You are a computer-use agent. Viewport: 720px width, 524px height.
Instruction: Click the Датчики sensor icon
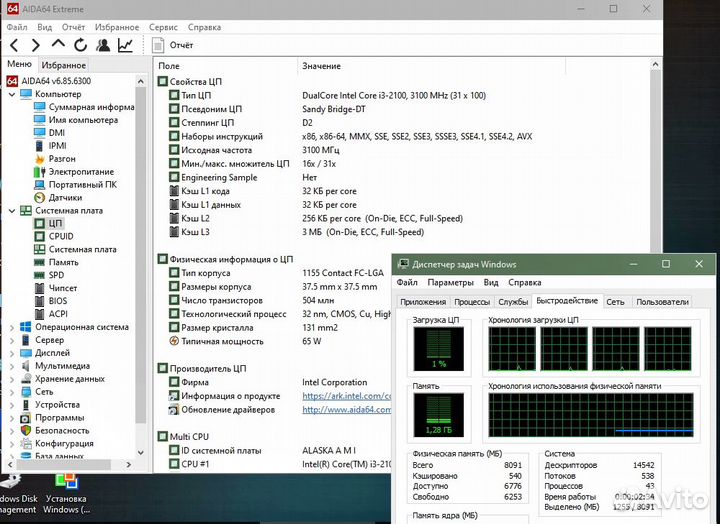pos(39,197)
